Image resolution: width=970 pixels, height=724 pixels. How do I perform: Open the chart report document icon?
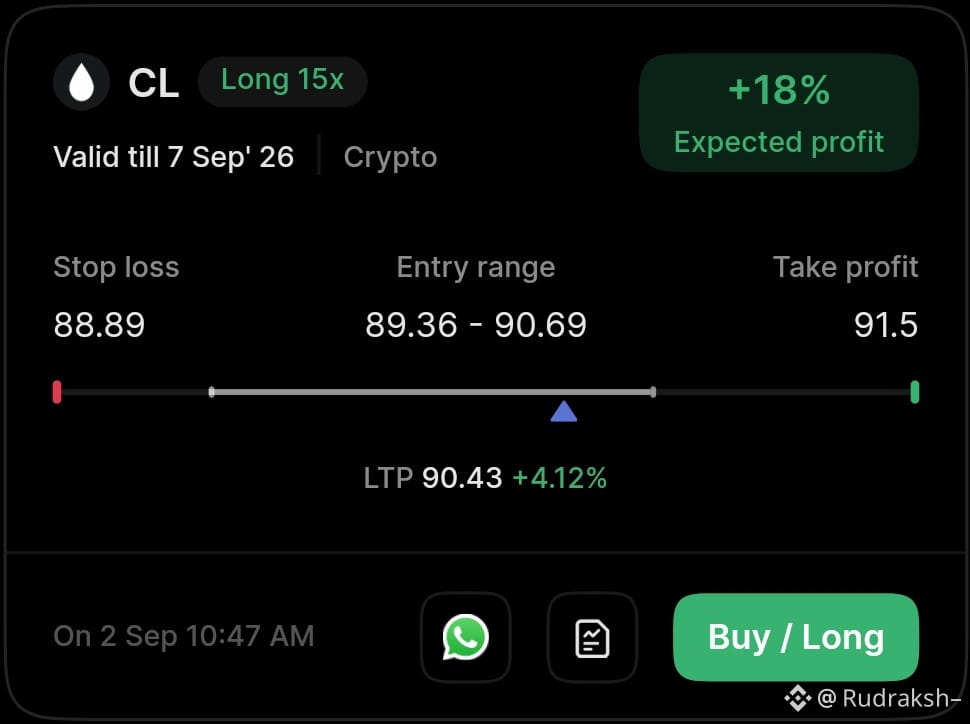(x=592, y=637)
